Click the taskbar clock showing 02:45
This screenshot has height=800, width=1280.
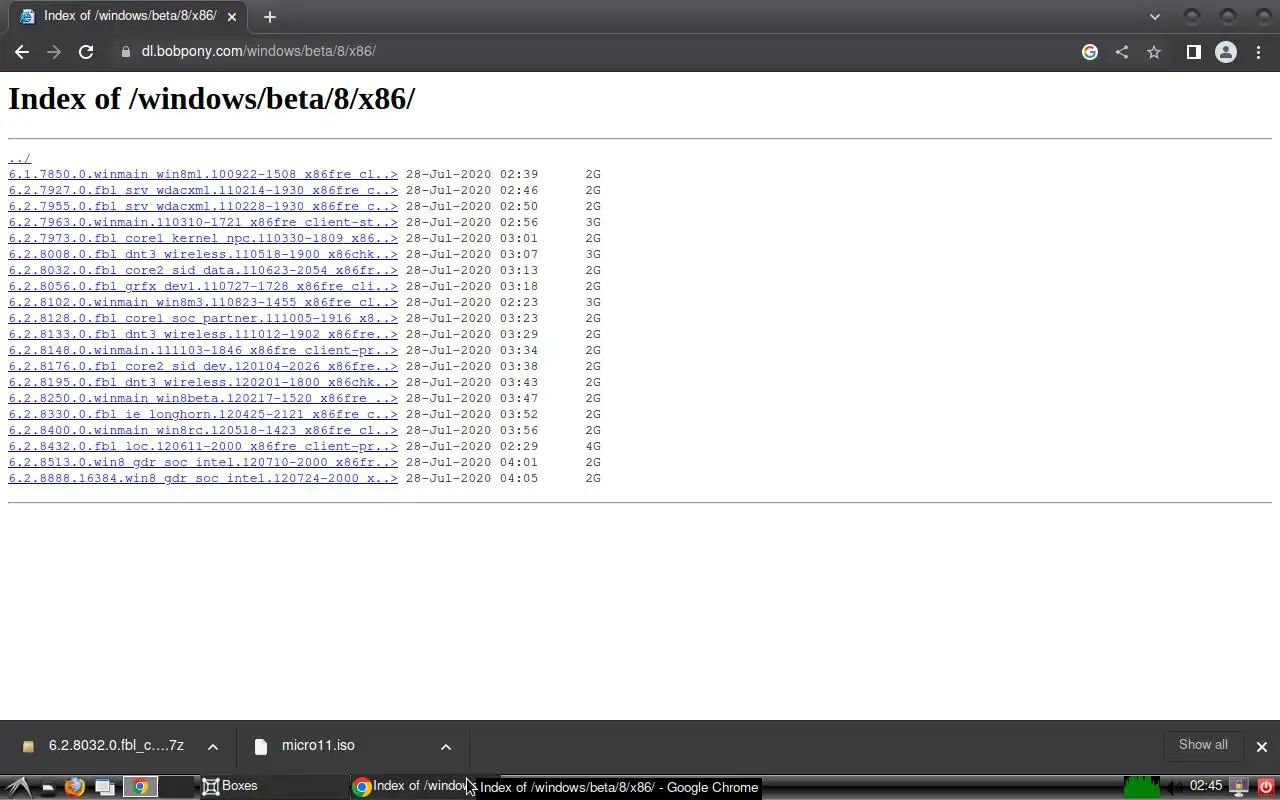coord(1206,786)
